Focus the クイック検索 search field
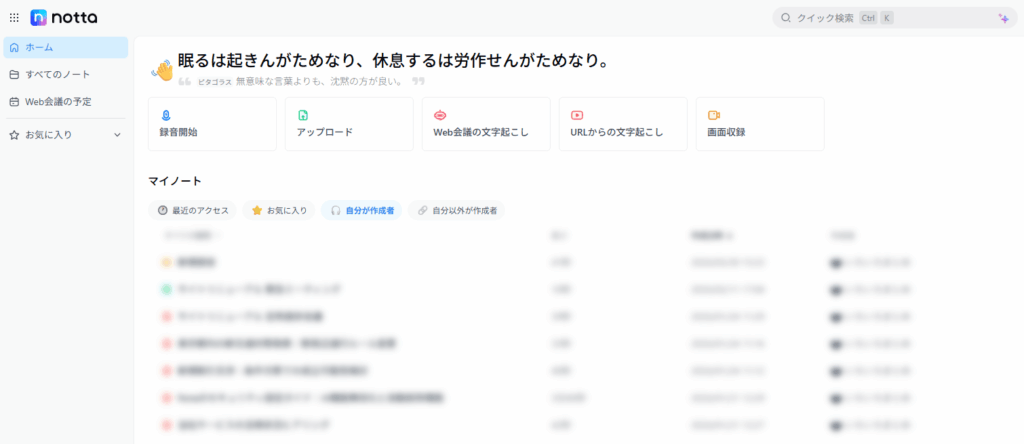The image size is (1024, 444). 895,18
